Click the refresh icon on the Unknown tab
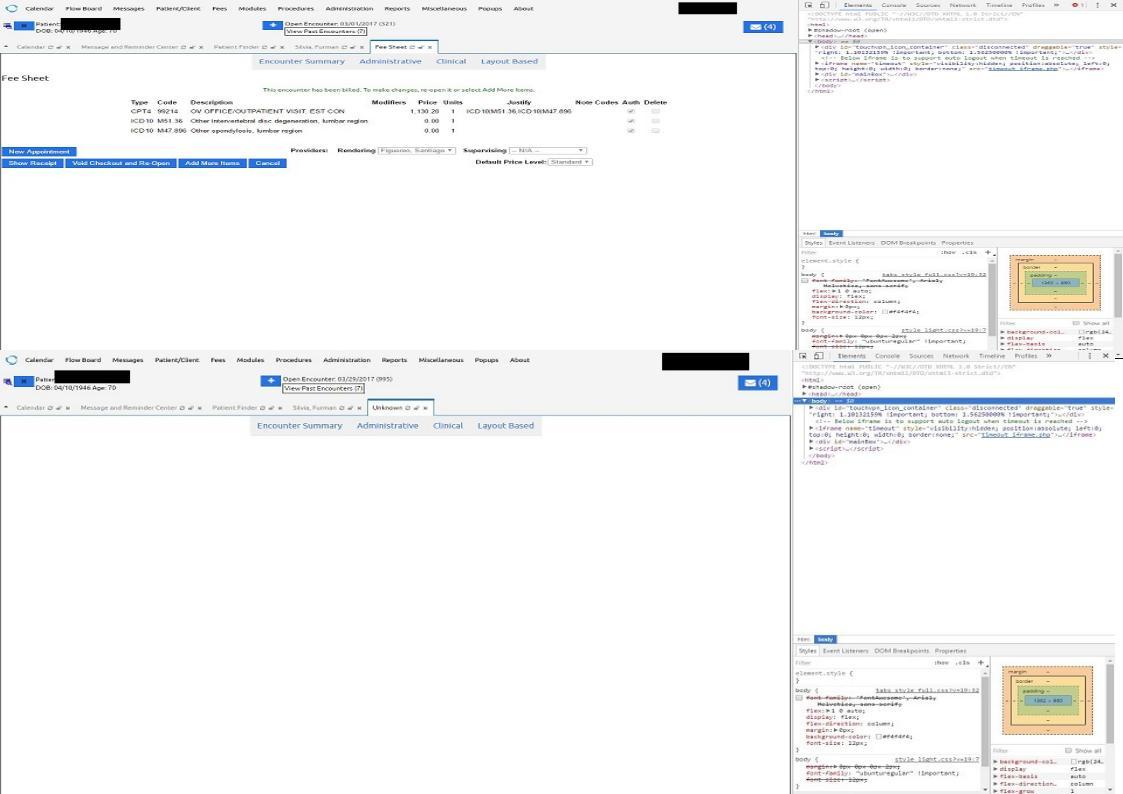The height and width of the screenshot is (794, 1123). [408, 408]
